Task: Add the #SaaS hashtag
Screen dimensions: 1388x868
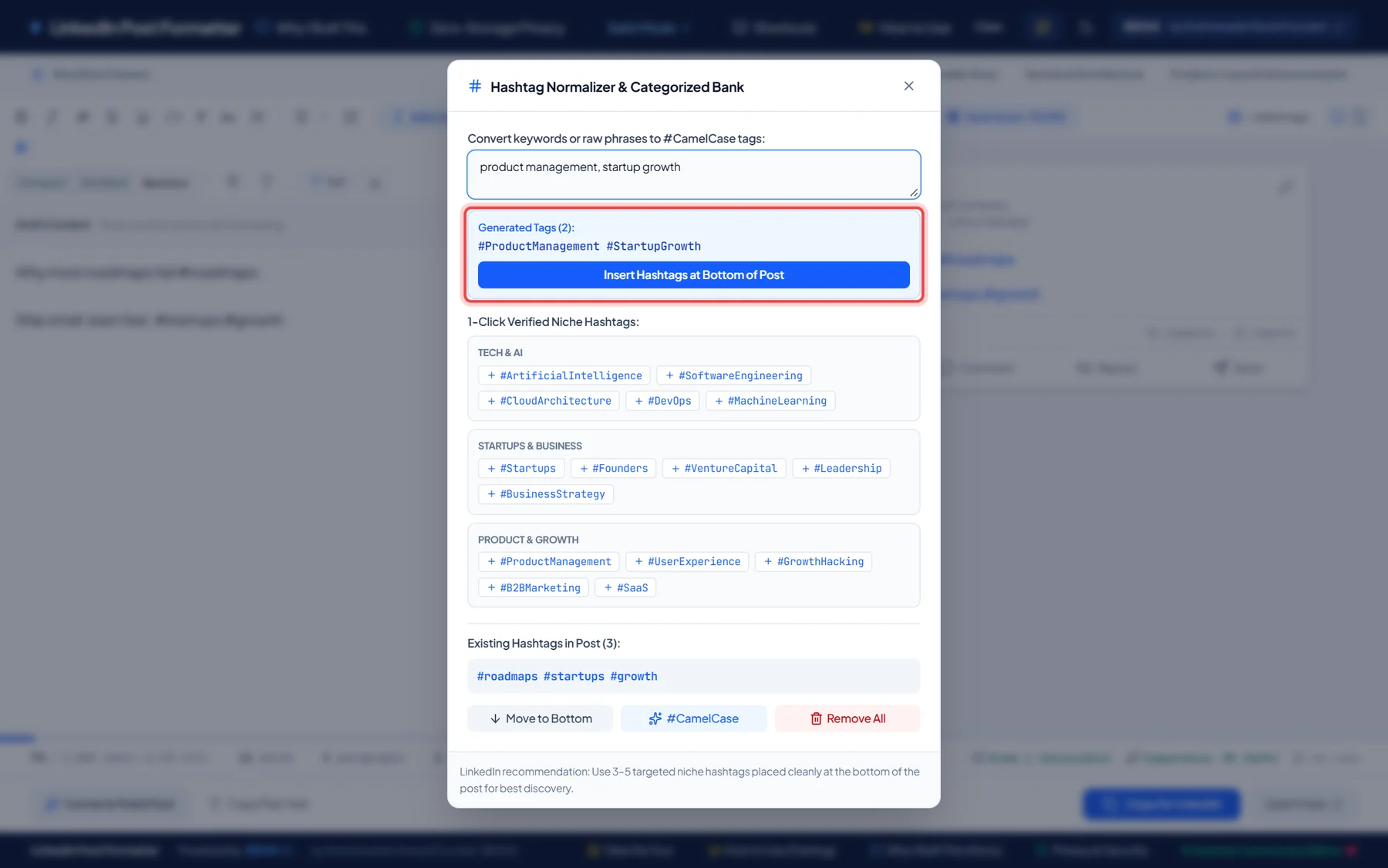Action: tap(625, 587)
